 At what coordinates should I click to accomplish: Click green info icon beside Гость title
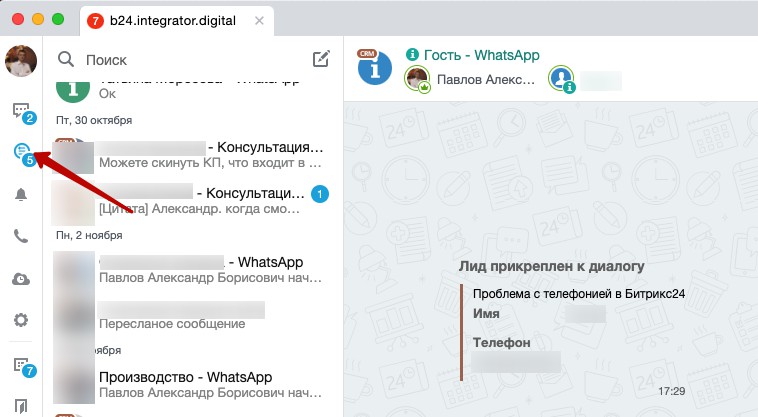point(412,54)
